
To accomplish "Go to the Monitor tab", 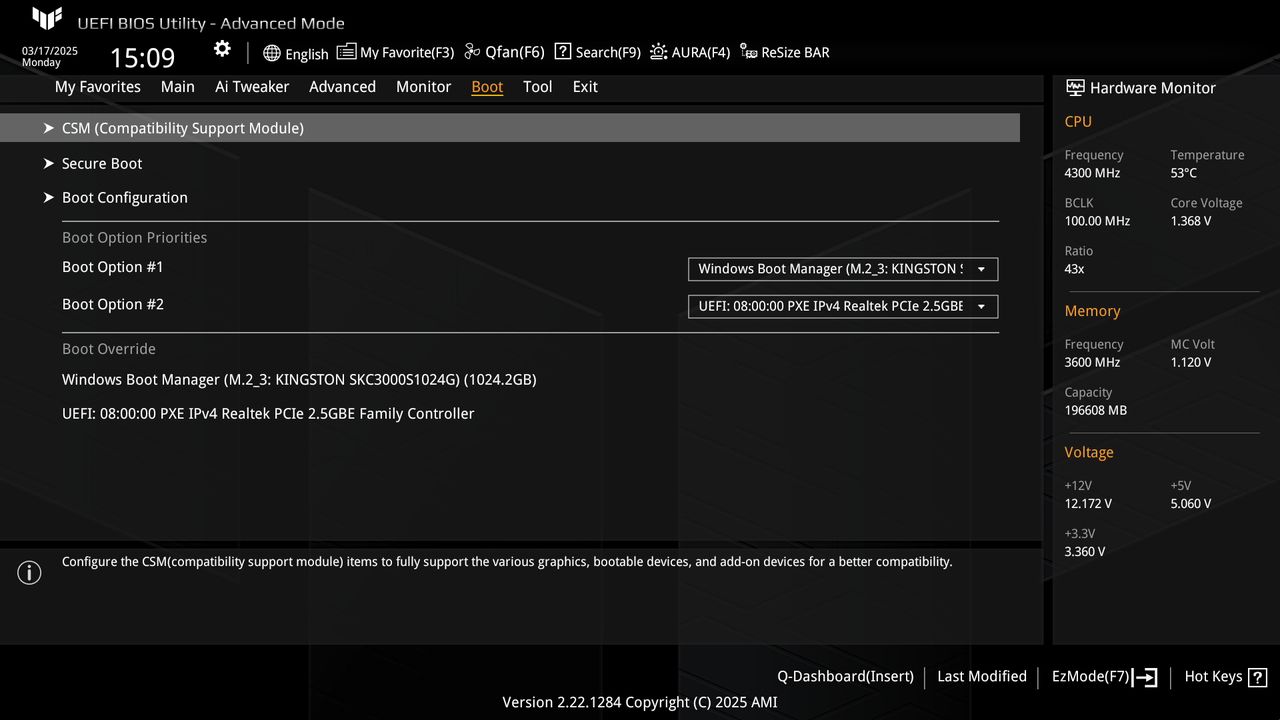I will [x=423, y=87].
